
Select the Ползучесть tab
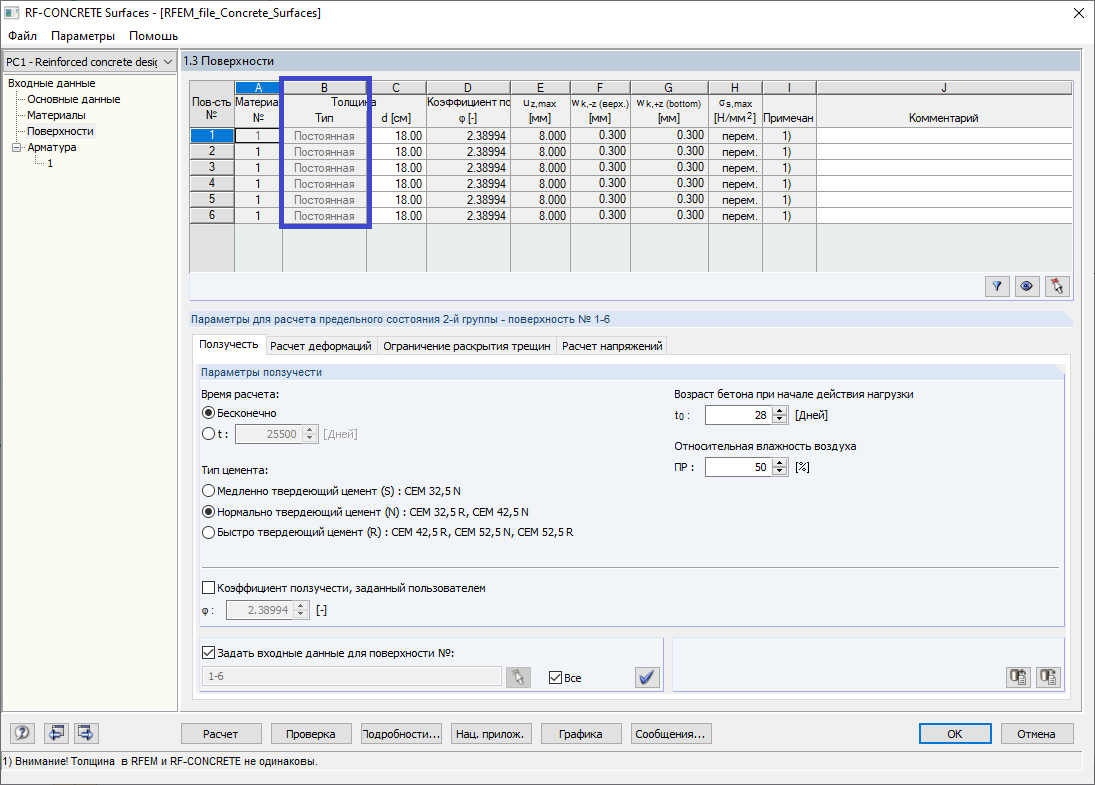coord(228,344)
